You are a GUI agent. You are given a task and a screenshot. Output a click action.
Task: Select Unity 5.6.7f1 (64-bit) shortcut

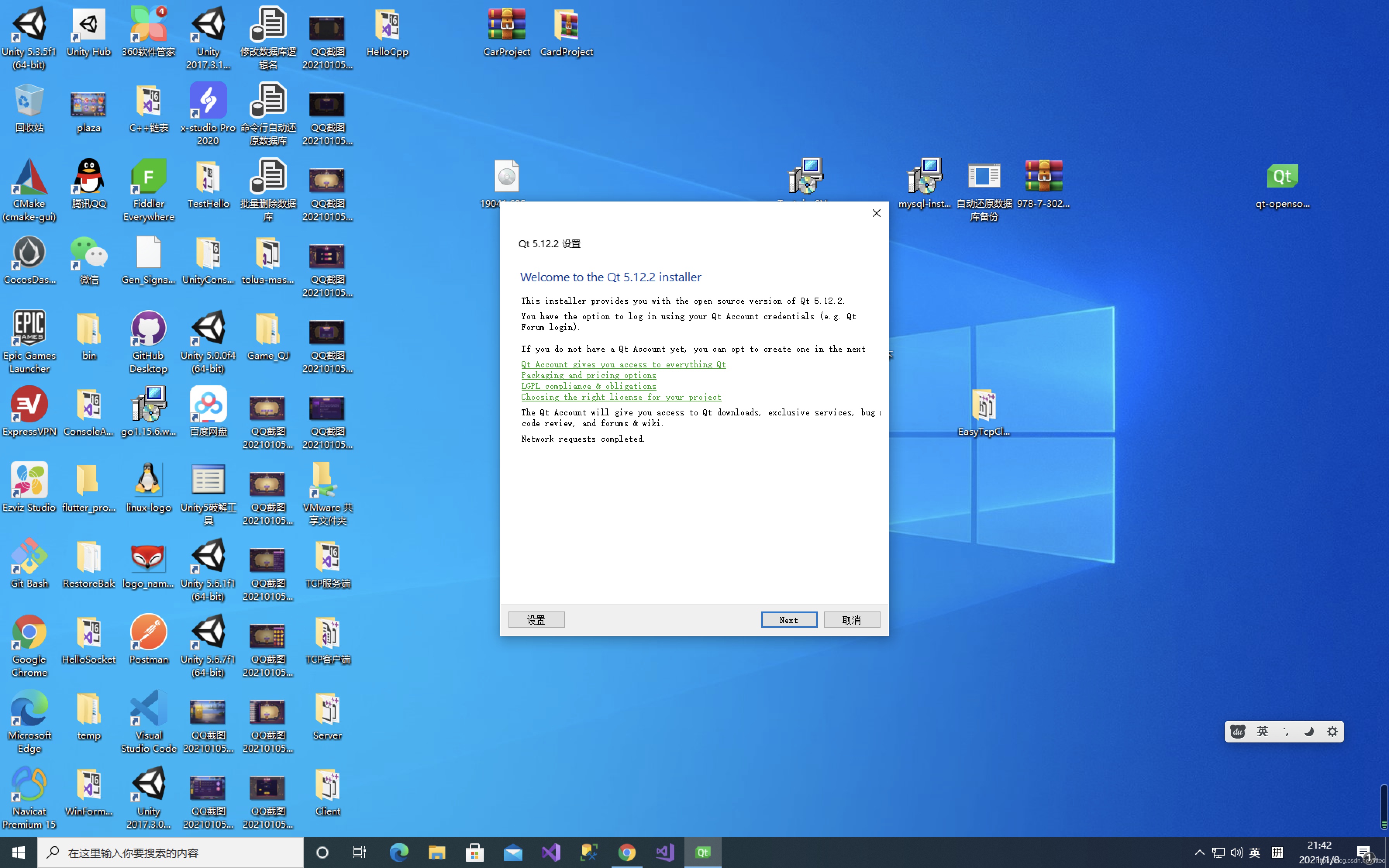pos(208,646)
